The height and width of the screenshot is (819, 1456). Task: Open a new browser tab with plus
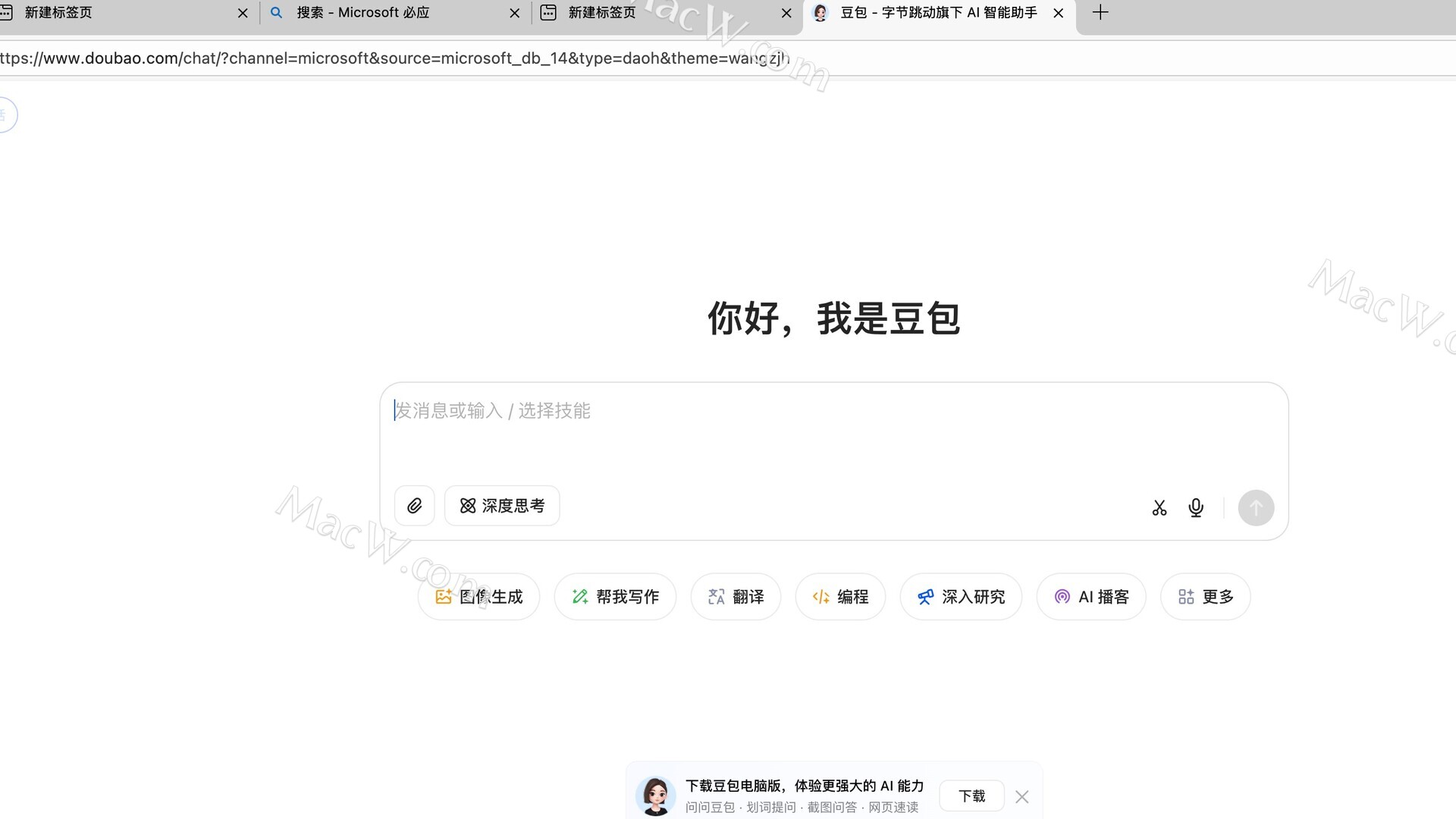pos(1100,13)
